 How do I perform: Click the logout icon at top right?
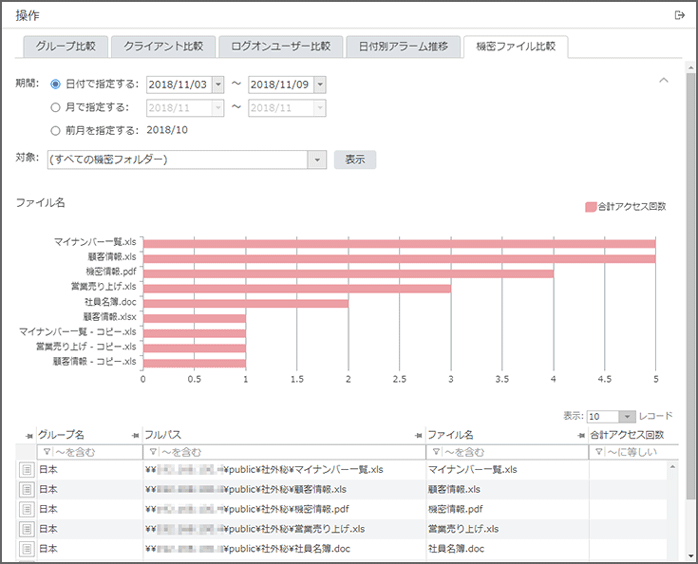click(679, 16)
